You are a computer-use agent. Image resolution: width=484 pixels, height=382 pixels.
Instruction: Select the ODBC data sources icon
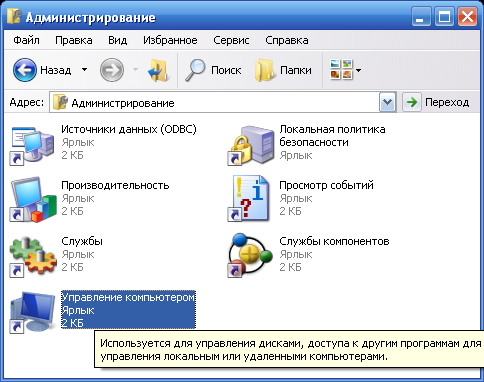(x=32, y=145)
